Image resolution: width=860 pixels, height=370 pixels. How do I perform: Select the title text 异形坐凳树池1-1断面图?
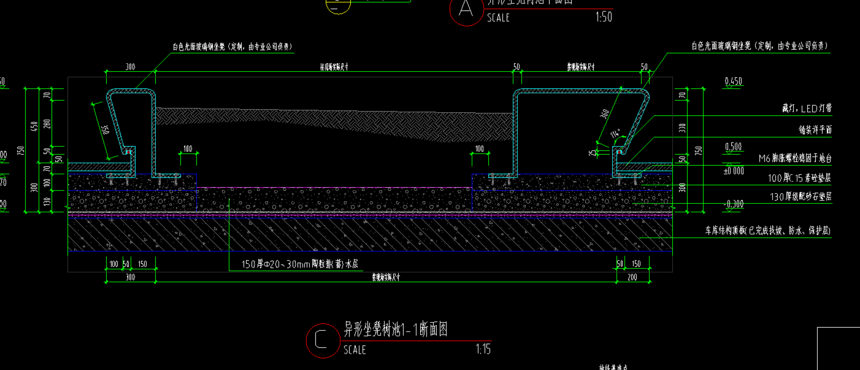point(396,329)
